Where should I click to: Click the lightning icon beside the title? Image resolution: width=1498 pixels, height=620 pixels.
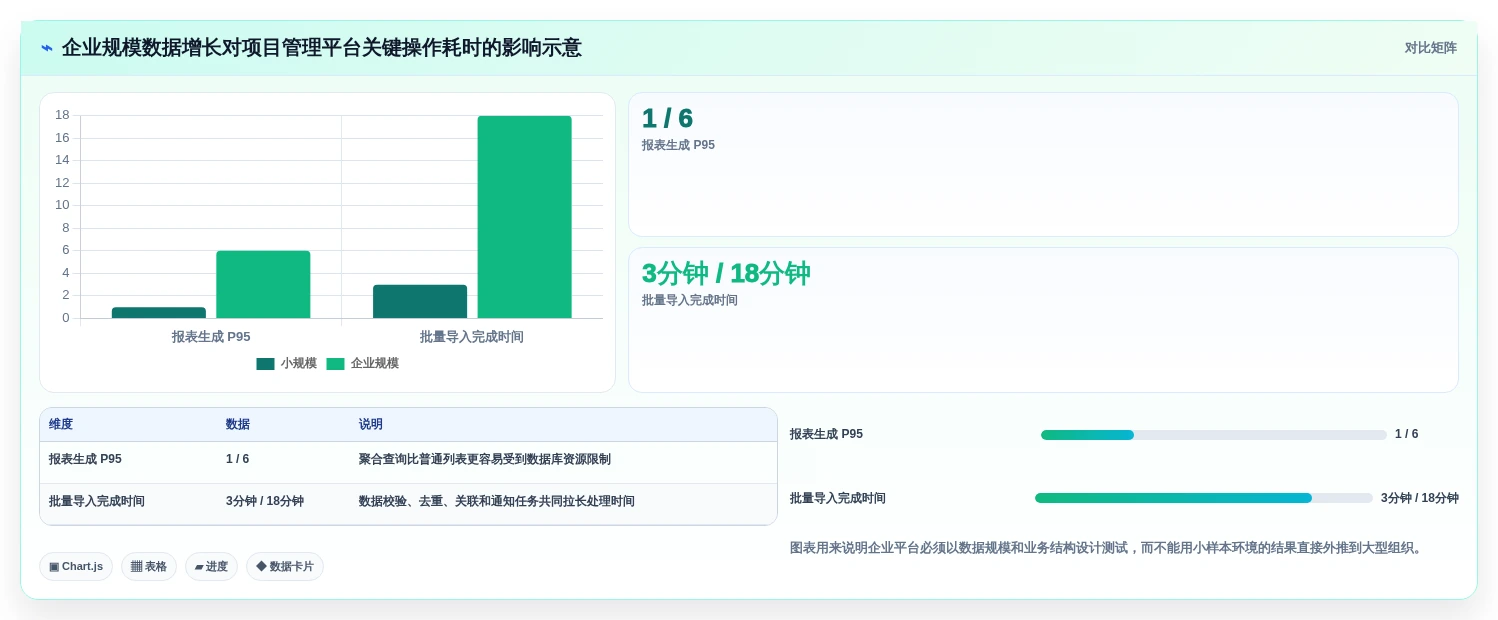tap(47, 48)
